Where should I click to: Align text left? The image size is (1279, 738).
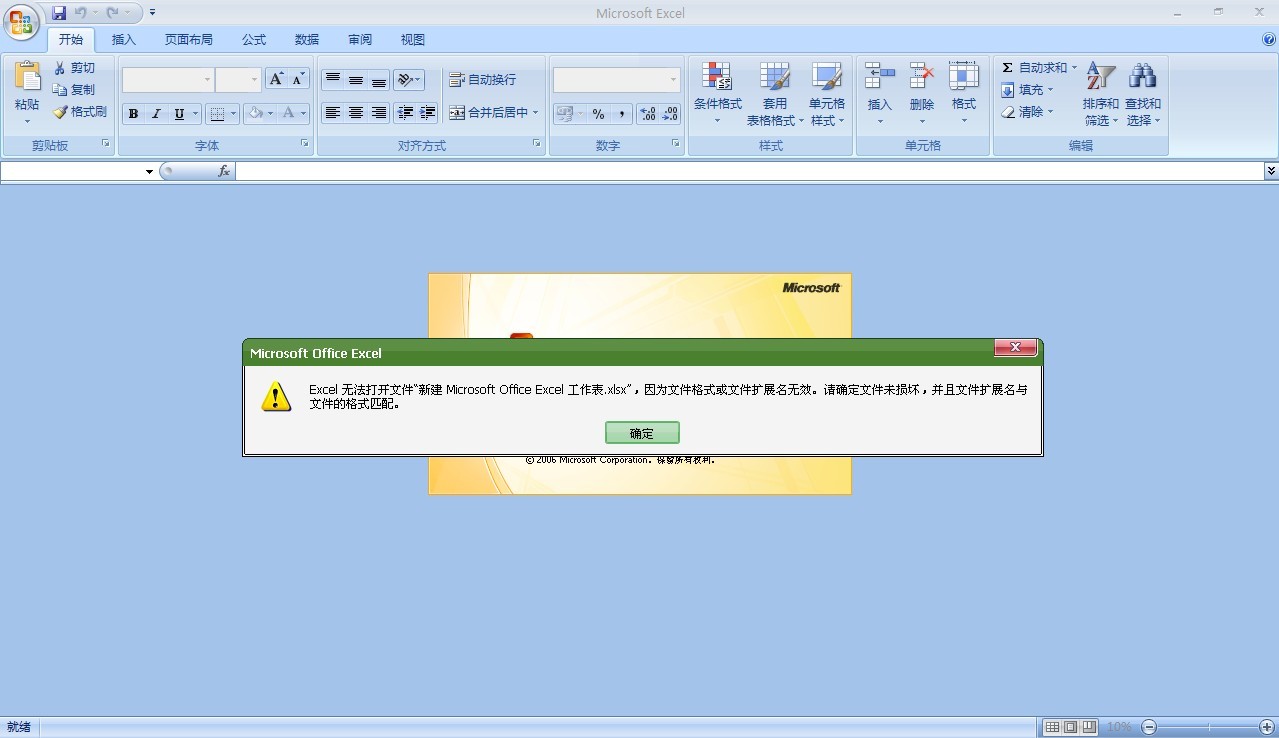pyautogui.click(x=333, y=113)
